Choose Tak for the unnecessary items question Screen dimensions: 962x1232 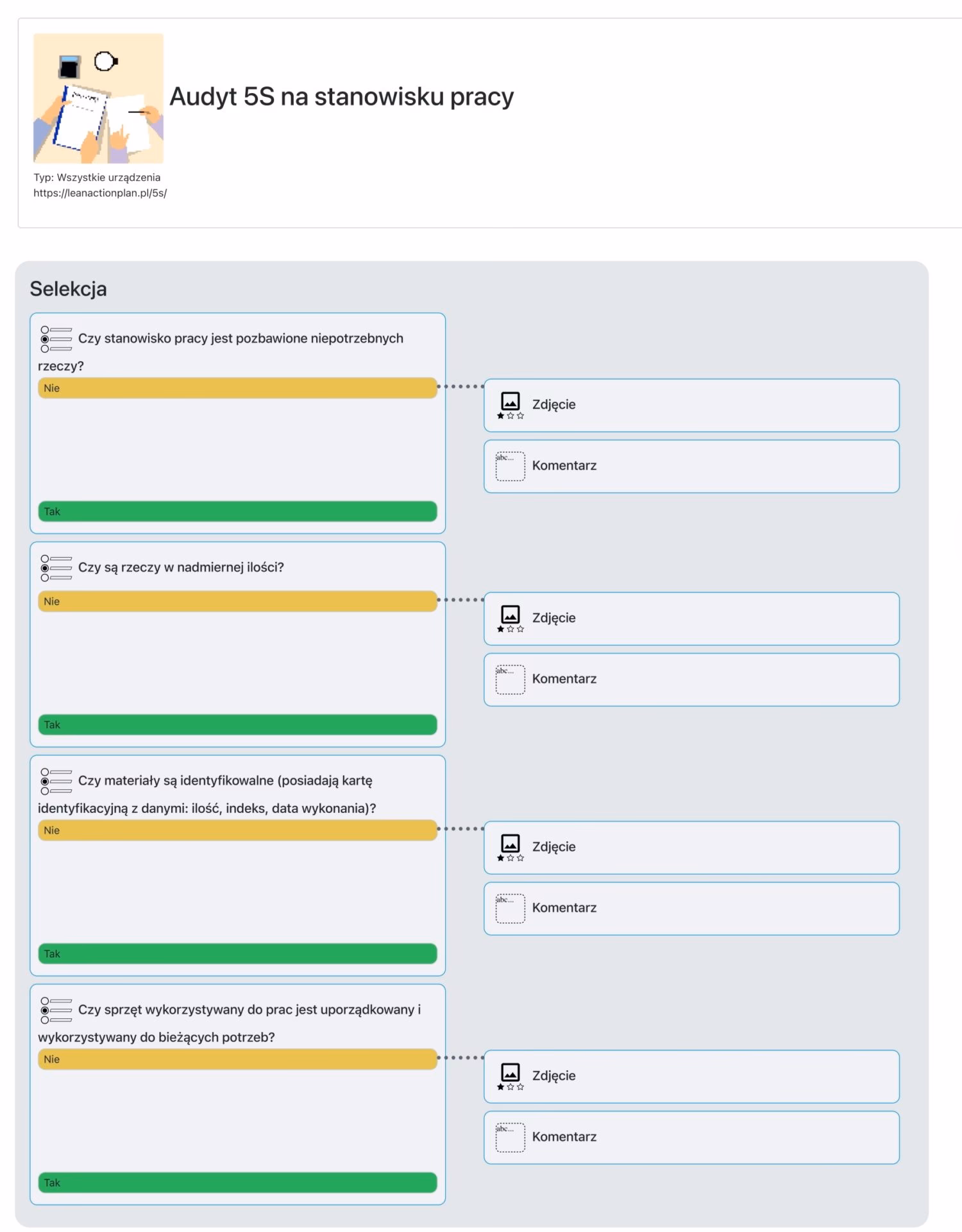pyautogui.click(x=237, y=511)
